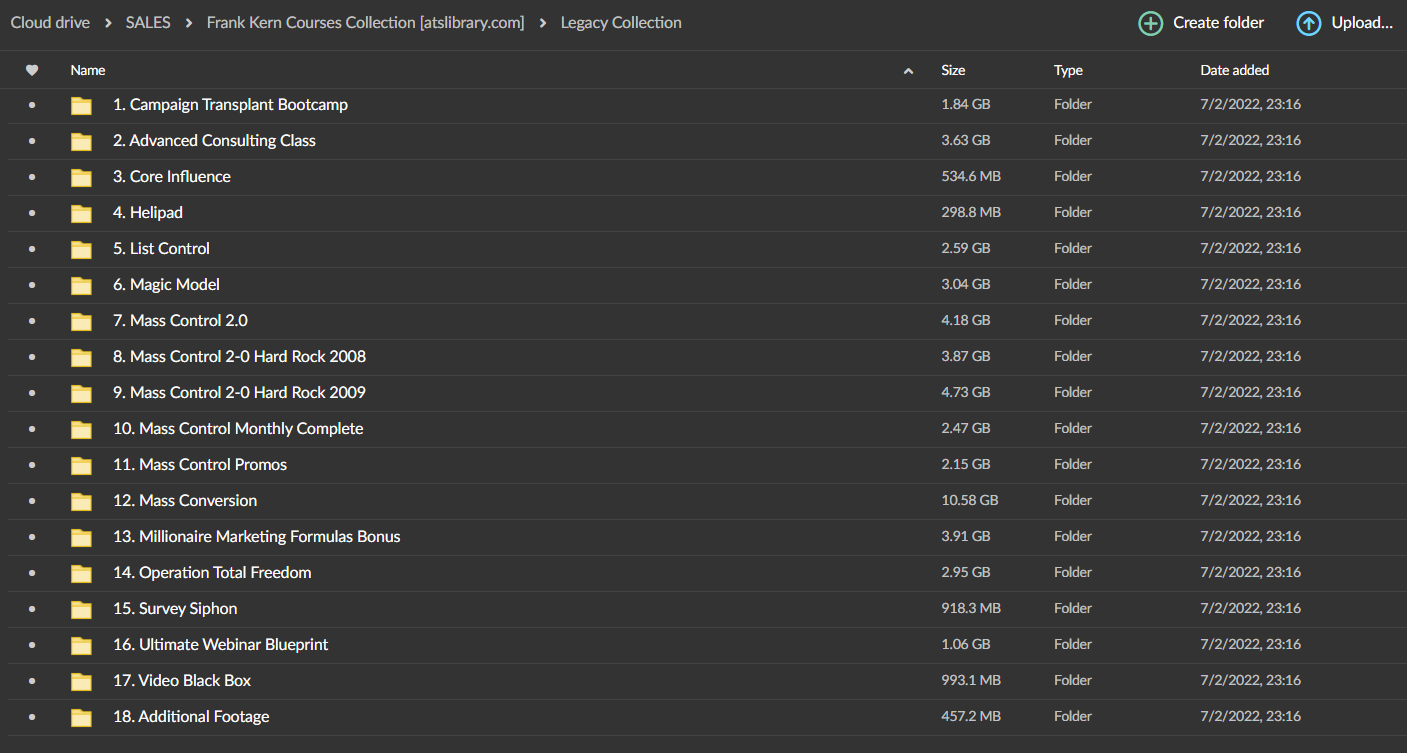The width and height of the screenshot is (1407, 753).
Task: Open Frank Kern Courses Collection breadcrumb
Action: [365, 22]
